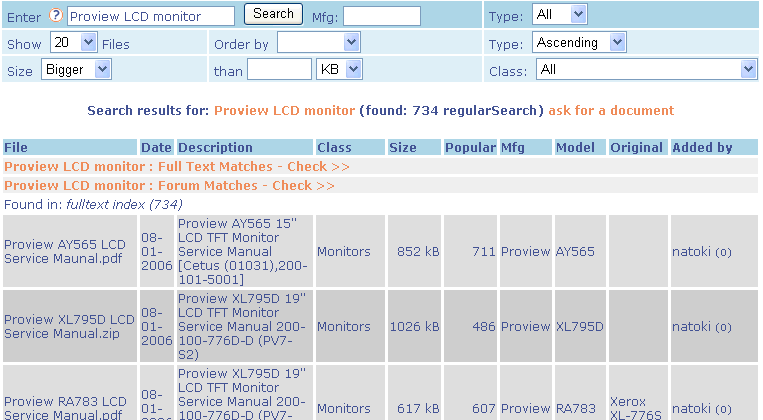
Task: Click the popularity value 607
Action: click(x=484, y=408)
